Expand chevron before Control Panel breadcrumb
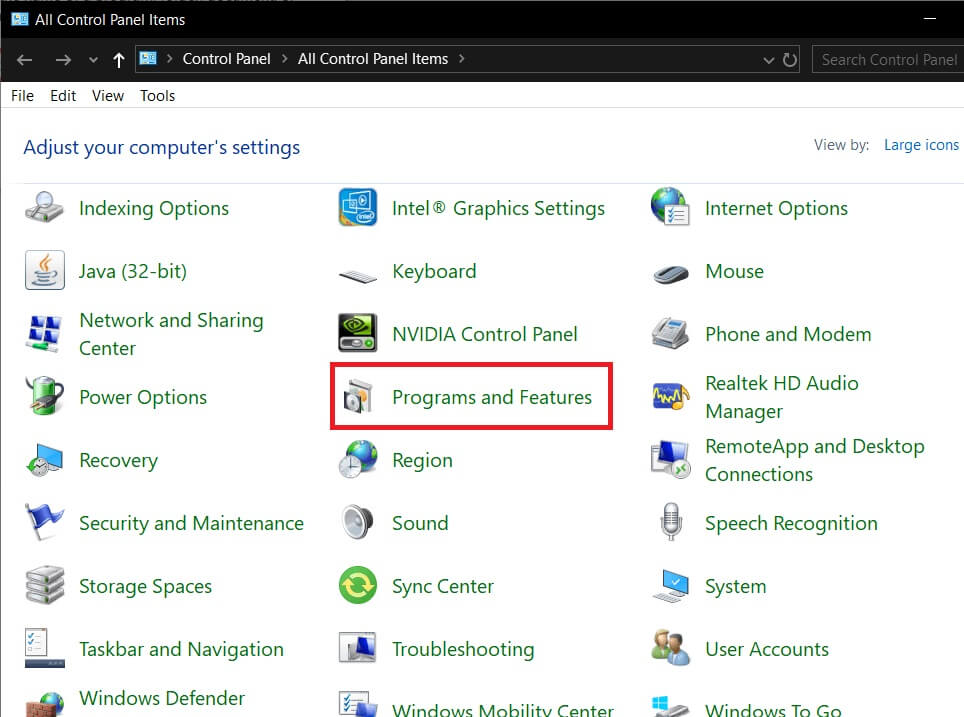Screen dimensions: 964x717 tap(169, 59)
